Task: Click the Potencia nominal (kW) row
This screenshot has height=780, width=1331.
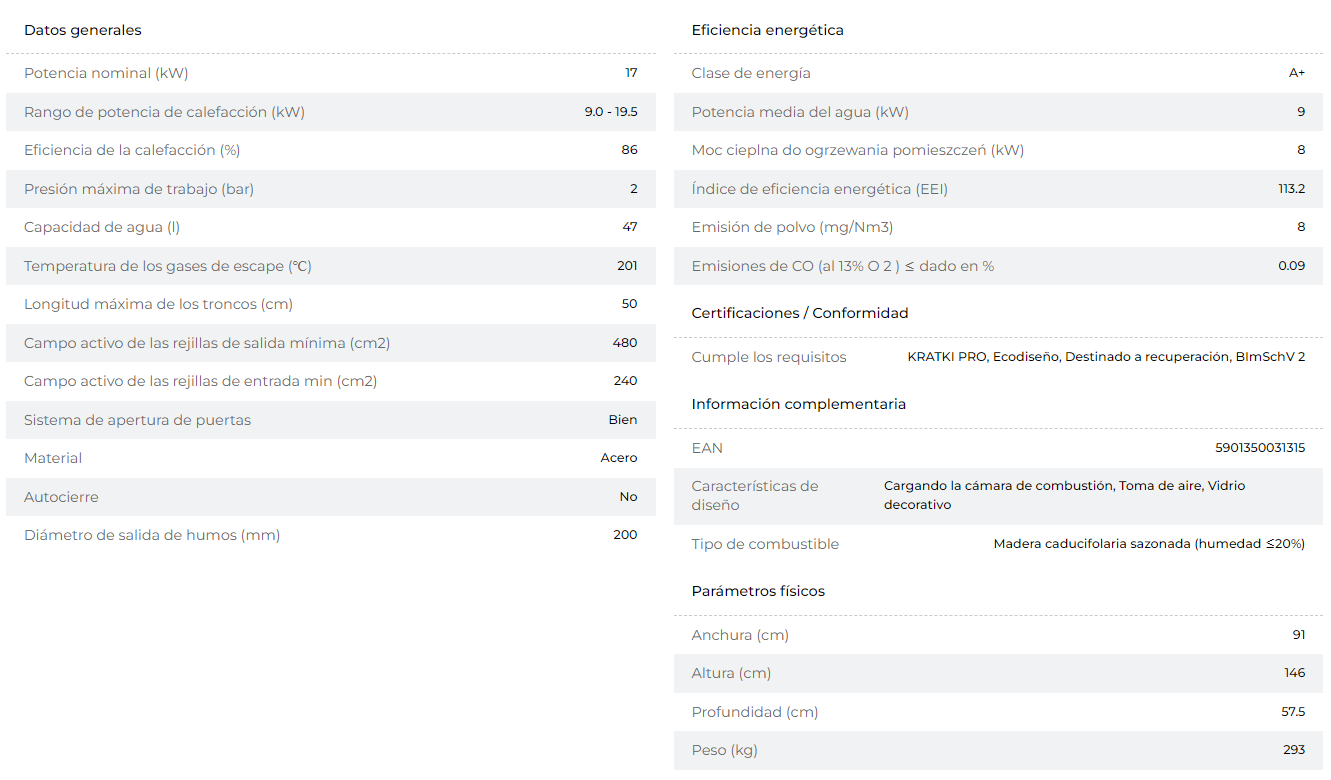Action: click(331, 73)
